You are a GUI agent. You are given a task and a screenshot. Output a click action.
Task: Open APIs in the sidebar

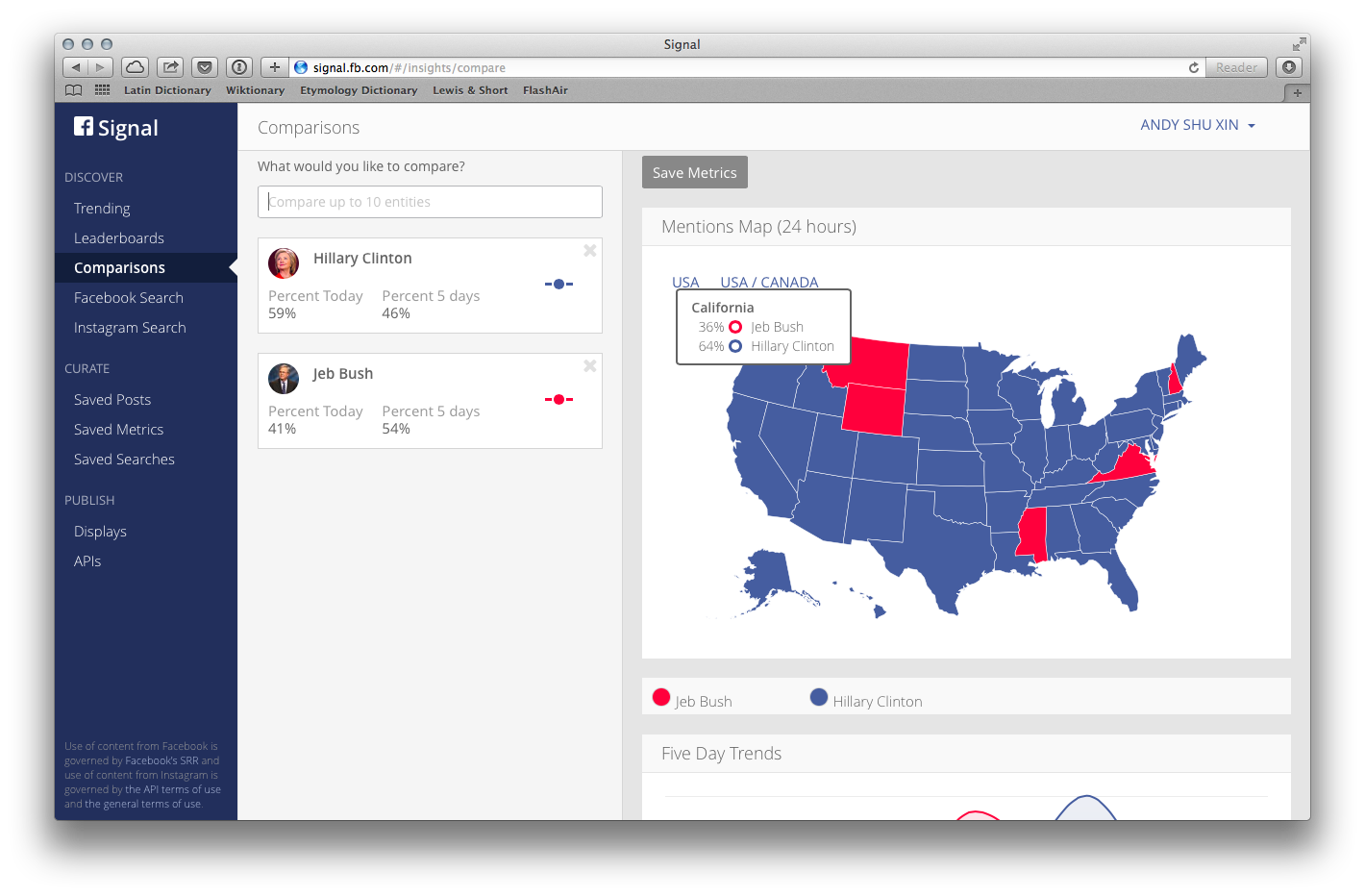[x=87, y=561]
